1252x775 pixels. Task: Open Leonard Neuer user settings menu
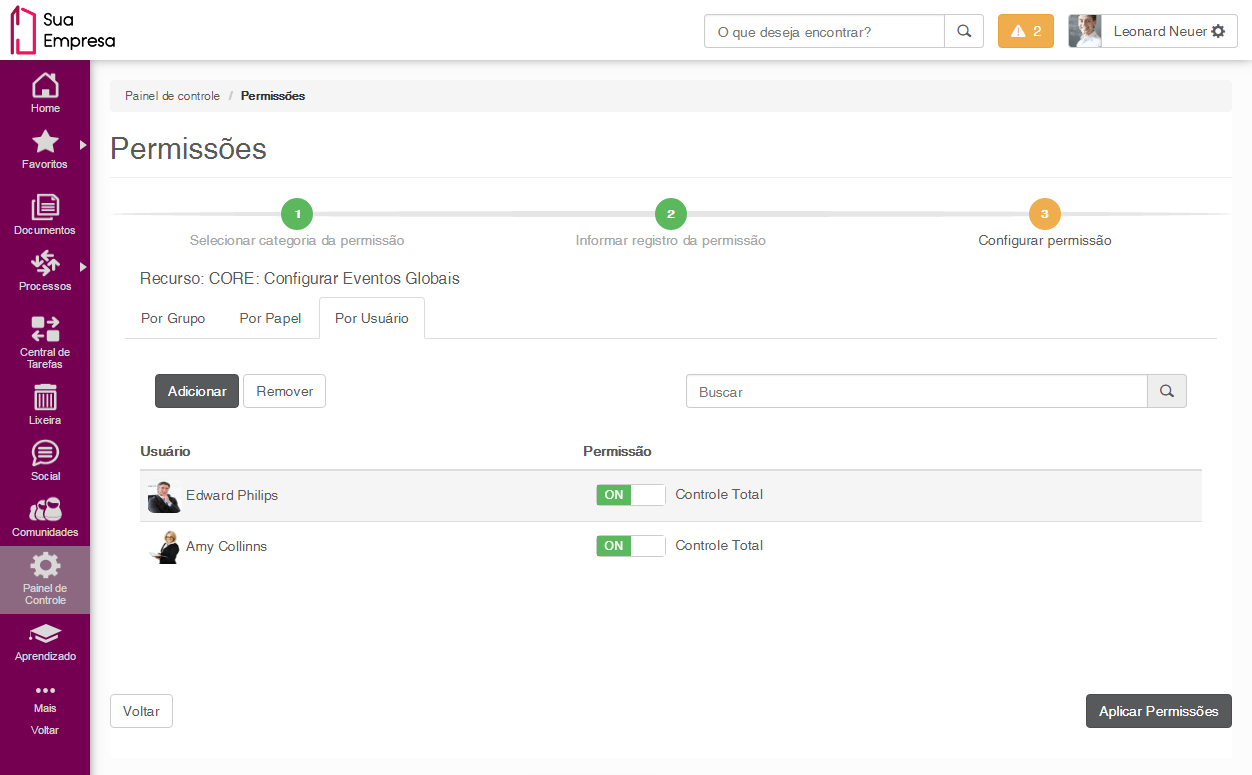[1217, 31]
